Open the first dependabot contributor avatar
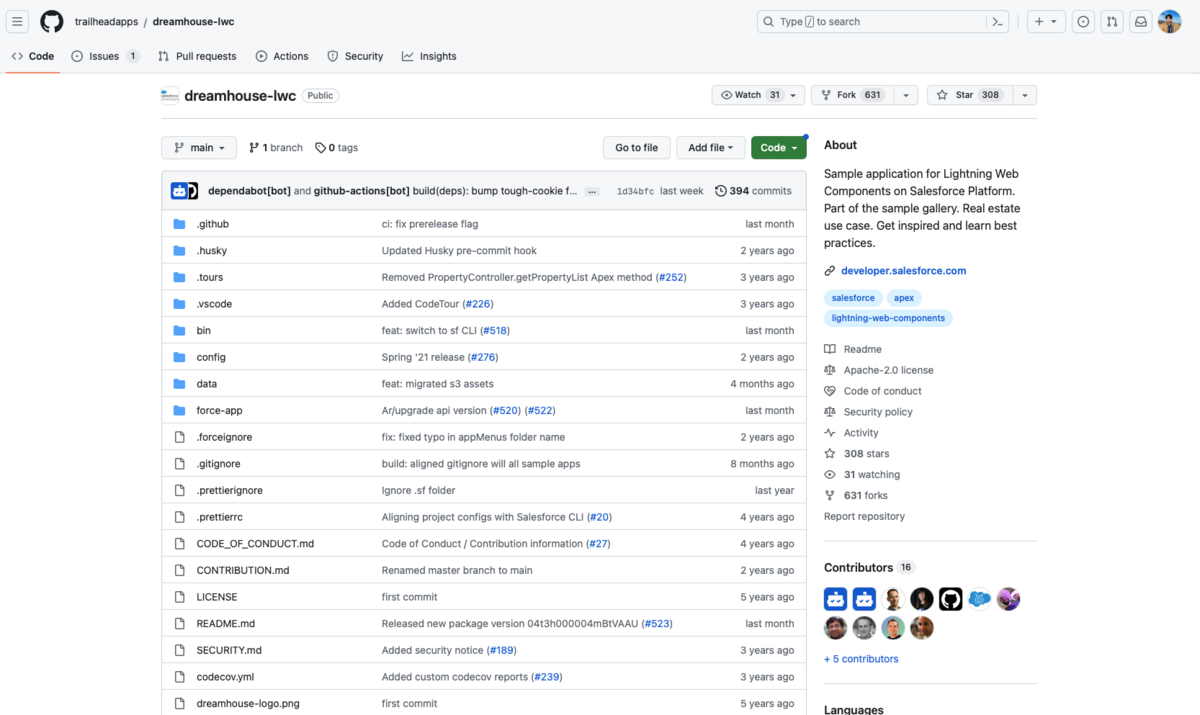The height and width of the screenshot is (715, 1200). click(x=836, y=599)
